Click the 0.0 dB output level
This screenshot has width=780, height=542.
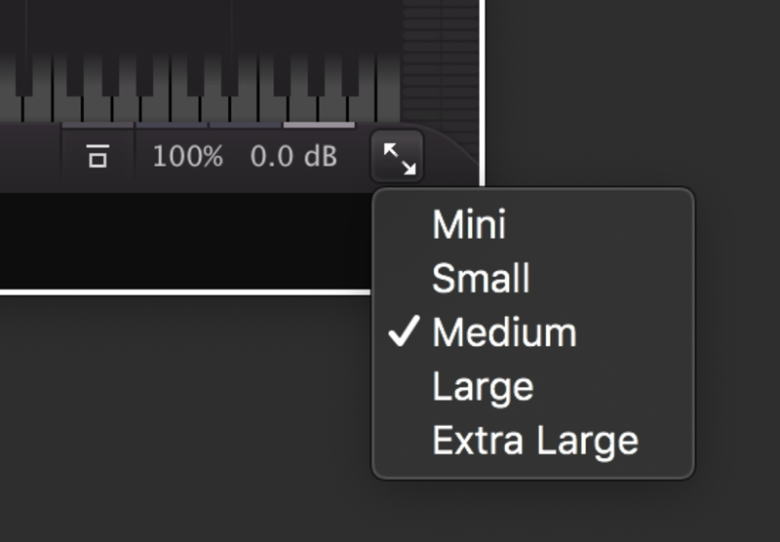point(293,157)
